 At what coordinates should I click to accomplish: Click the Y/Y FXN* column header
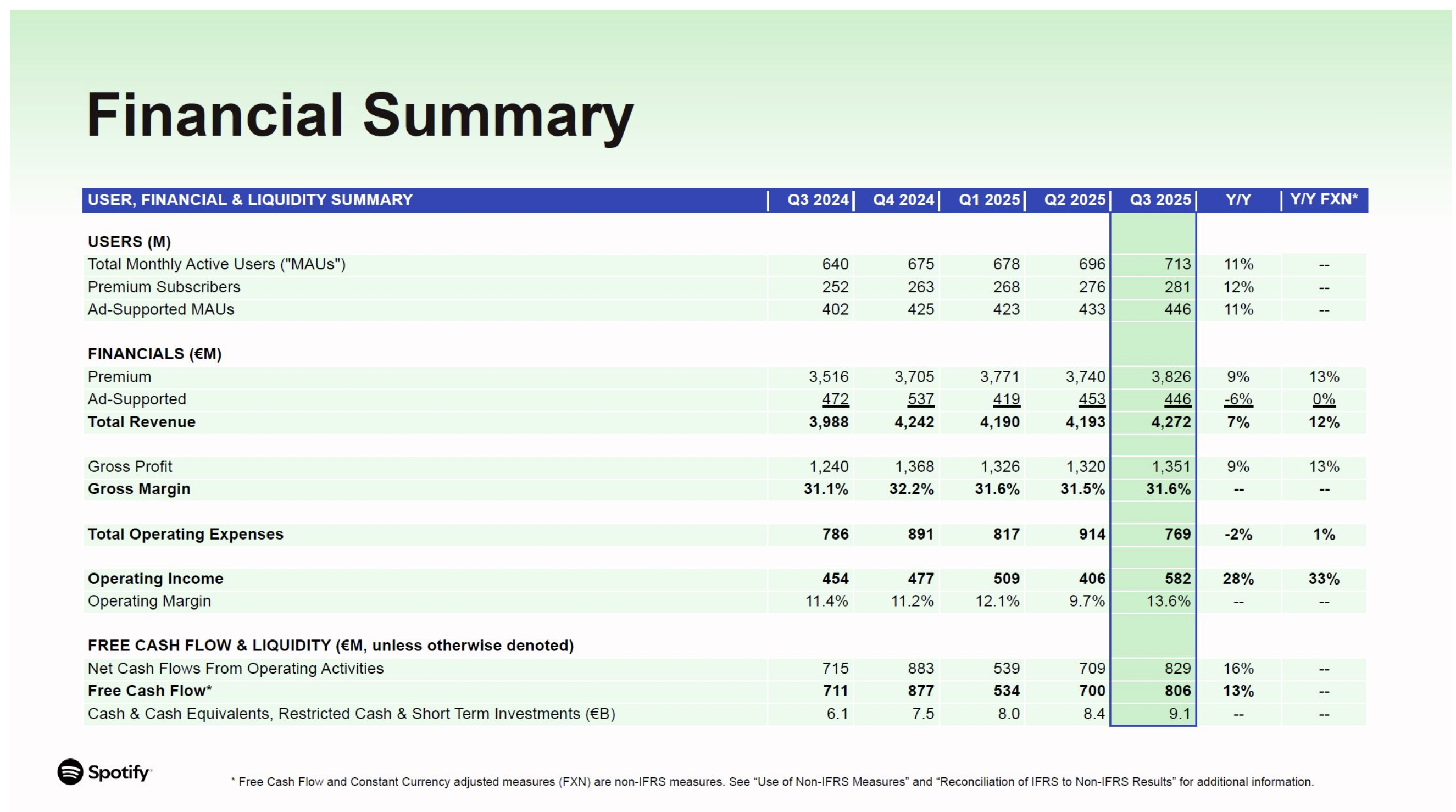point(1323,199)
